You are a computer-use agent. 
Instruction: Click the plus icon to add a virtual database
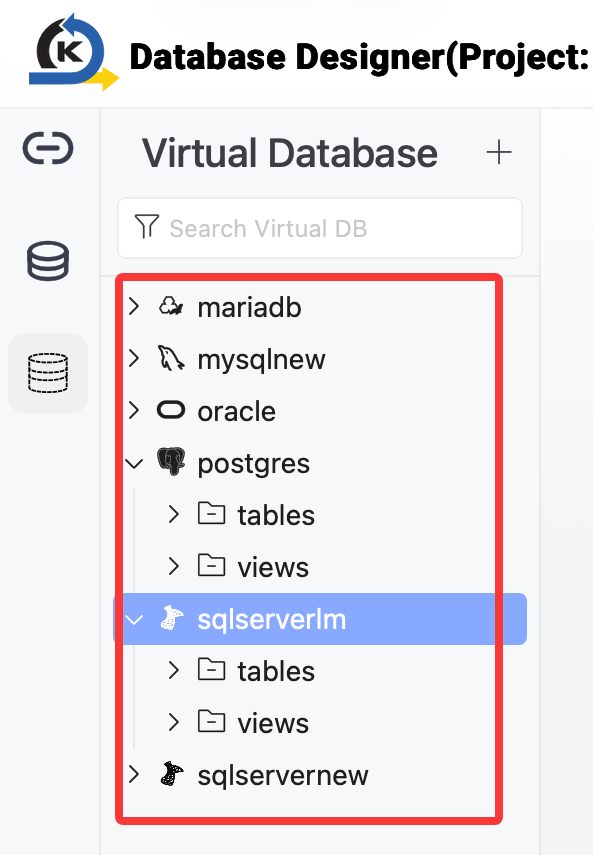coord(499,152)
